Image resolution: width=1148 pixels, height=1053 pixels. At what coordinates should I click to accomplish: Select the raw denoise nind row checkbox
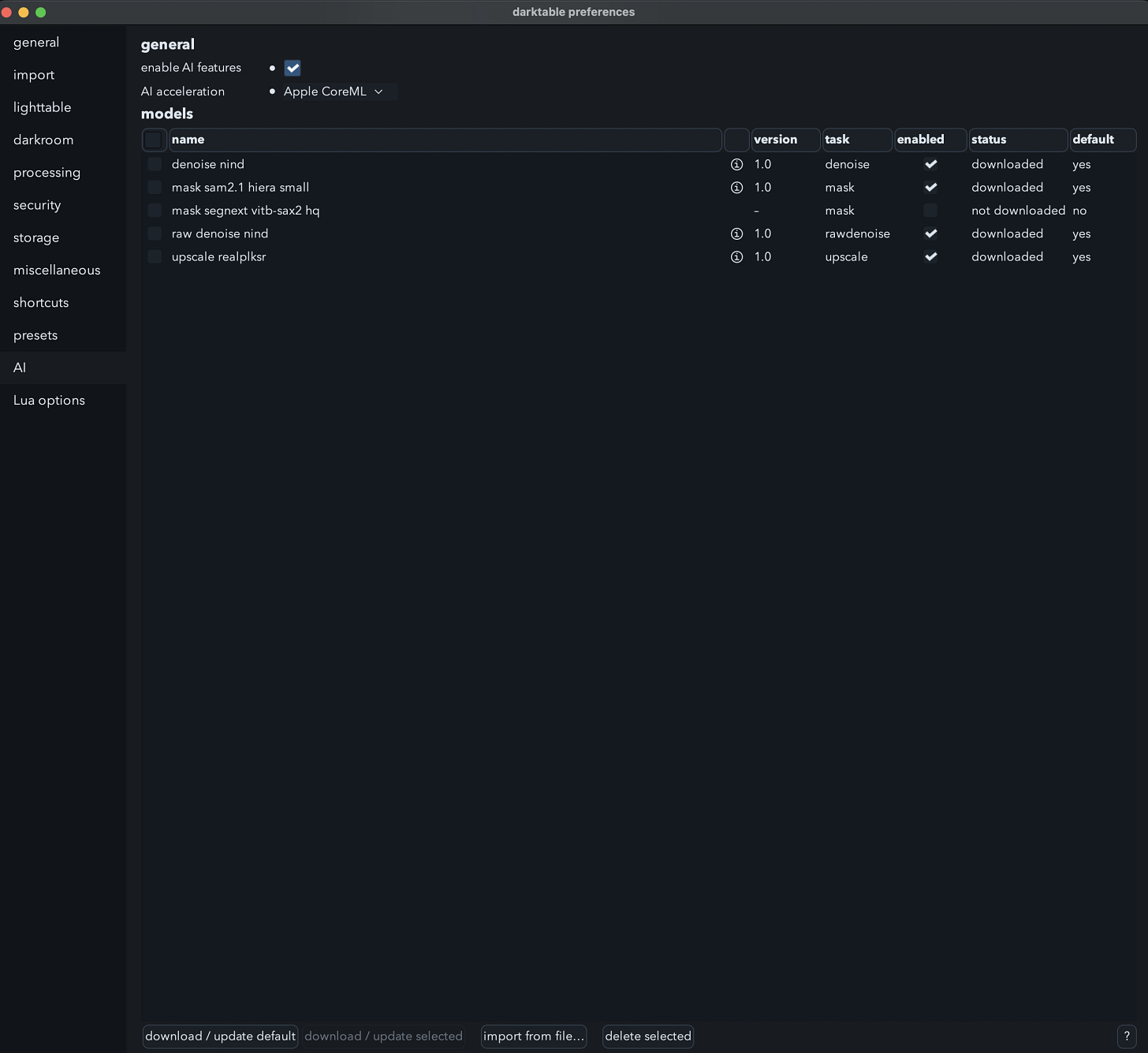[155, 233]
